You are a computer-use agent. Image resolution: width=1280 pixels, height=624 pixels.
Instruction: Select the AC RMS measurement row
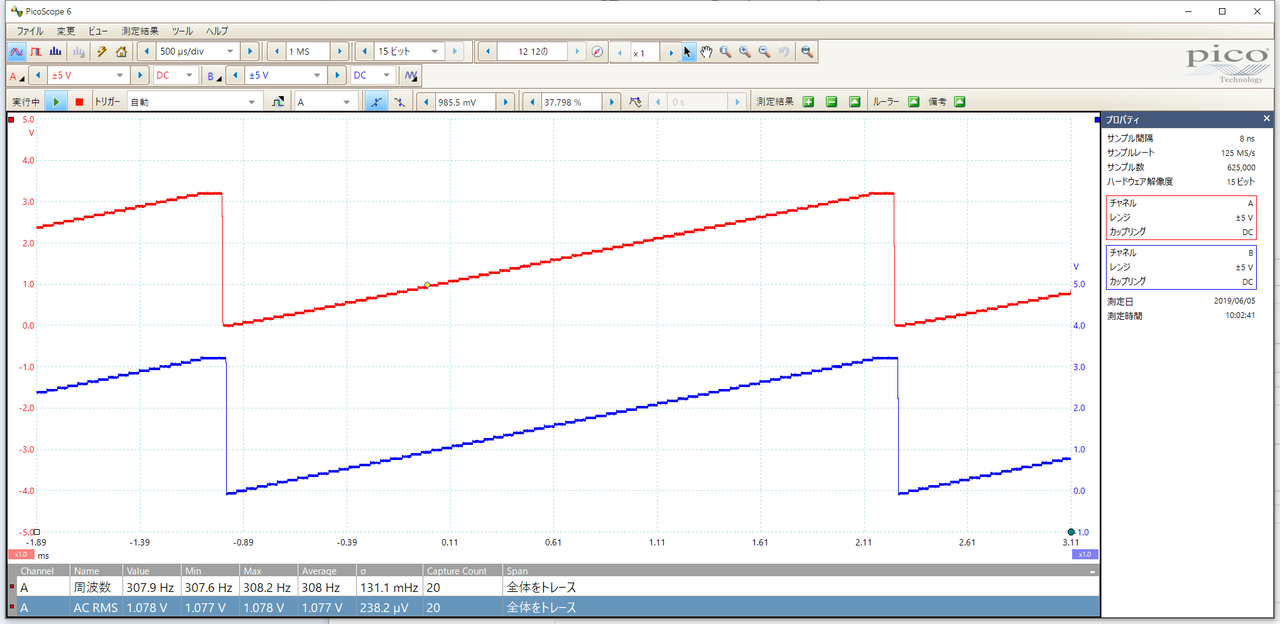300,607
